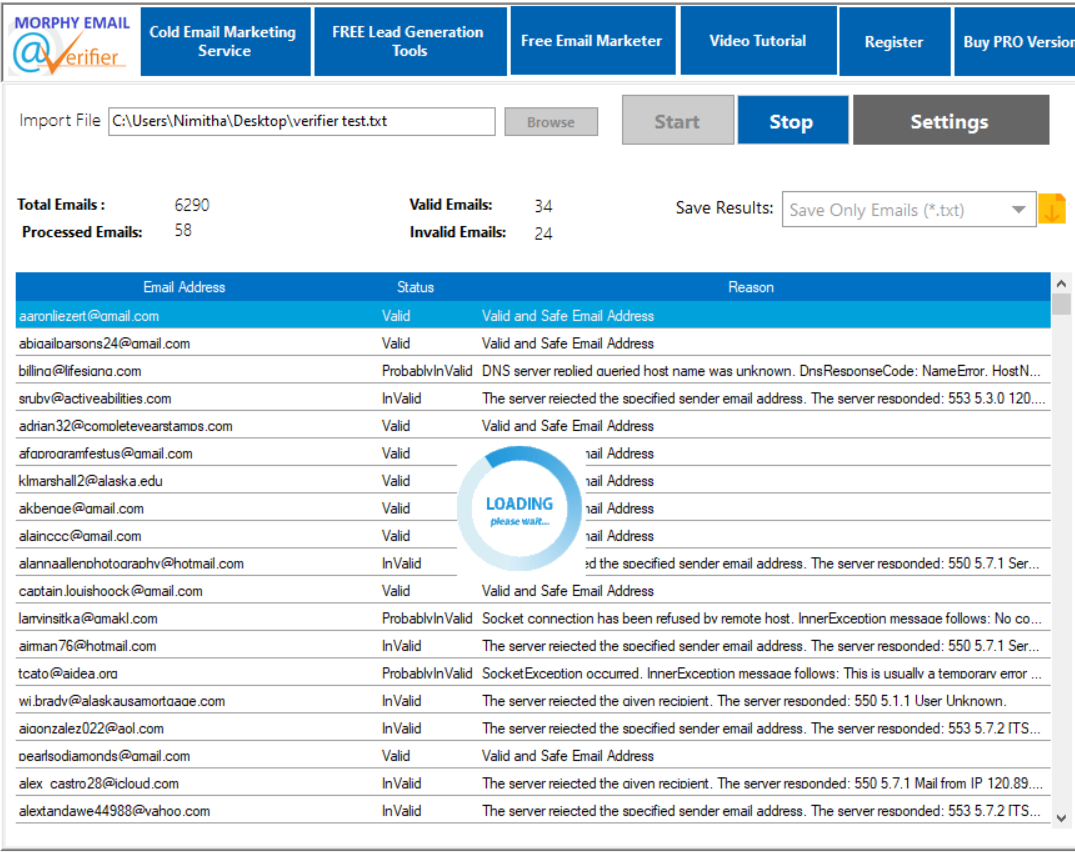This screenshot has width=1075, height=852.
Task: Click the scrollbar up arrow
Action: click(x=1061, y=283)
